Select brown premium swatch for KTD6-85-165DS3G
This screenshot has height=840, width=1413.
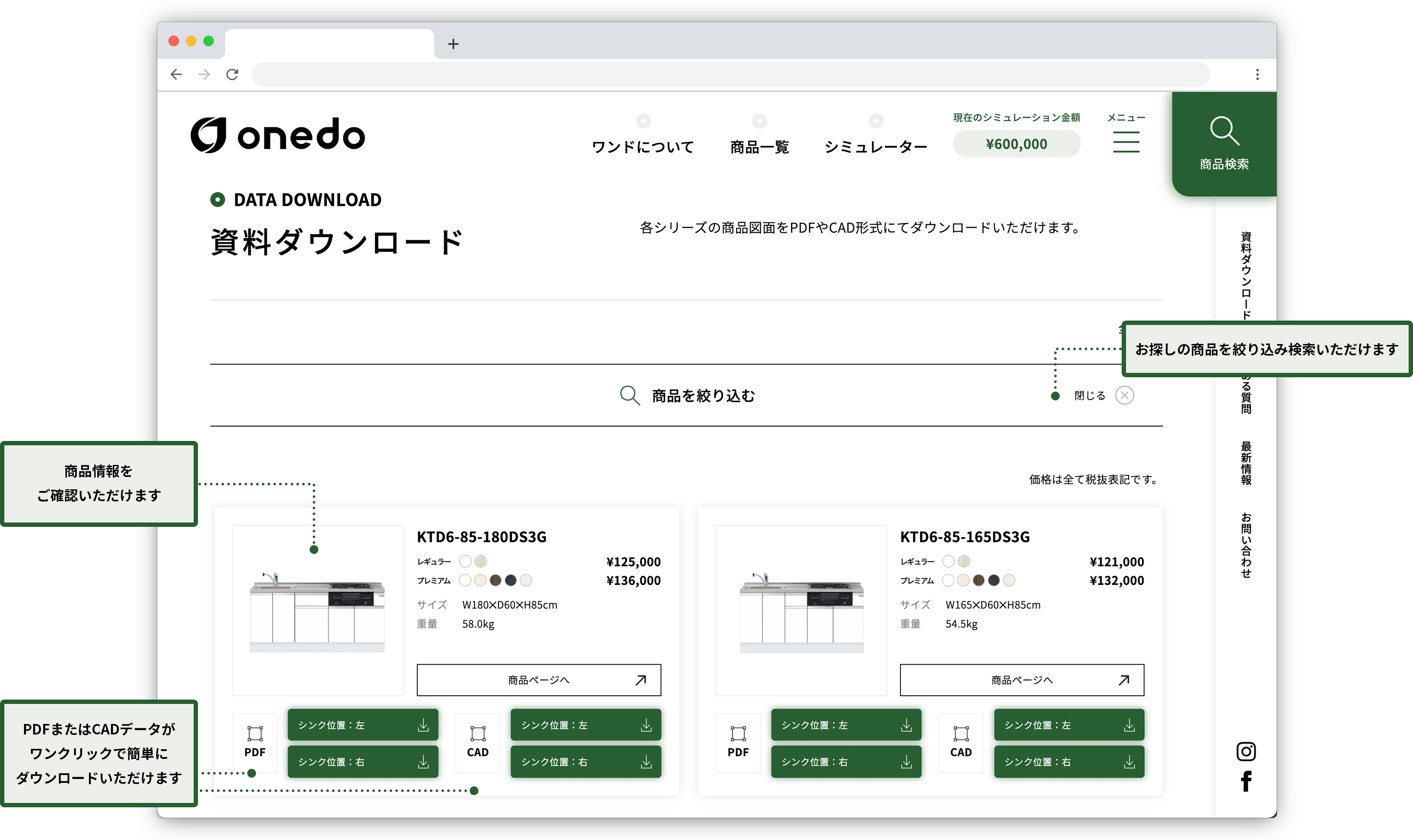coord(978,580)
